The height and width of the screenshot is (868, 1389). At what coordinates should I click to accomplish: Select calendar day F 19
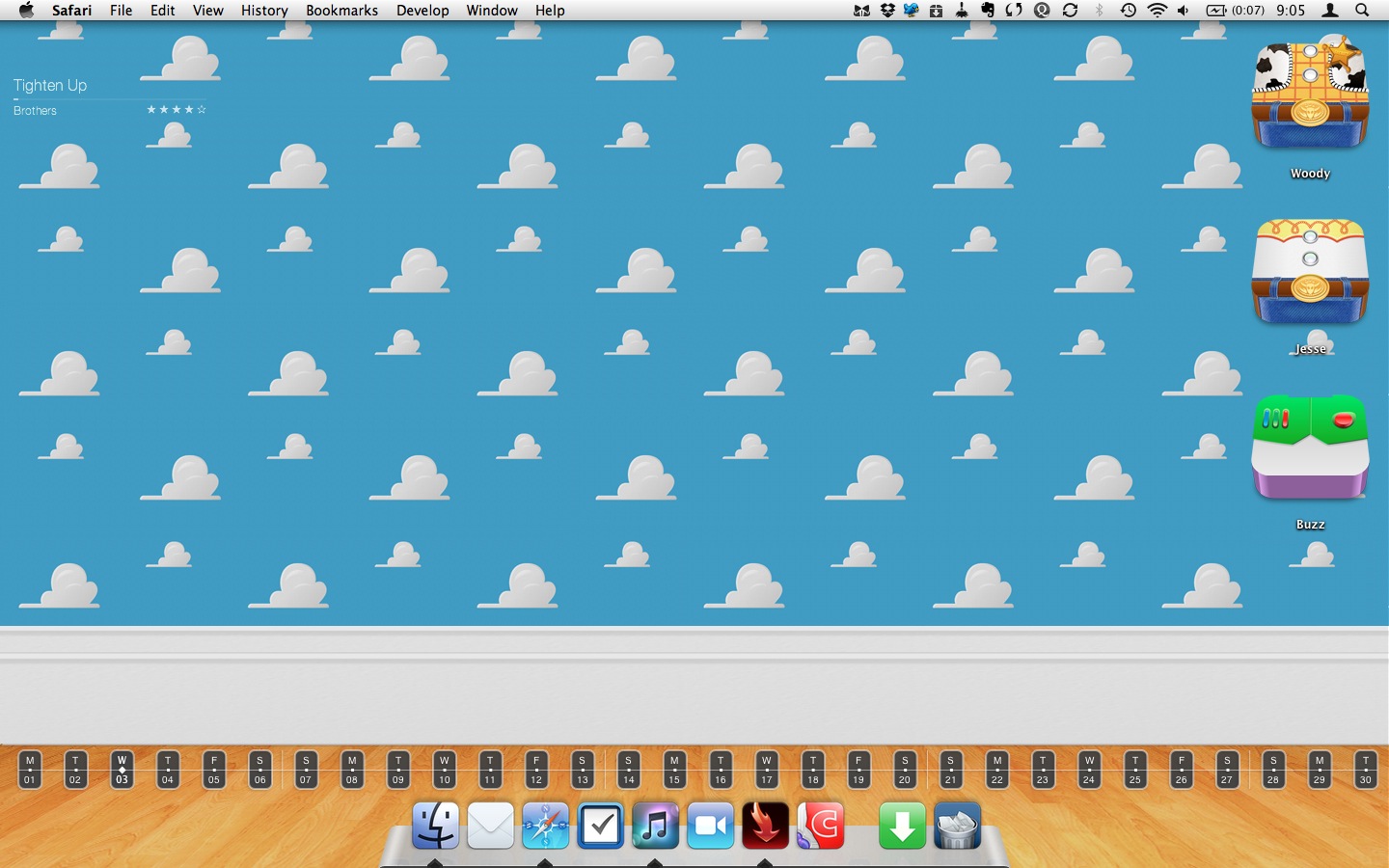click(x=858, y=770)
